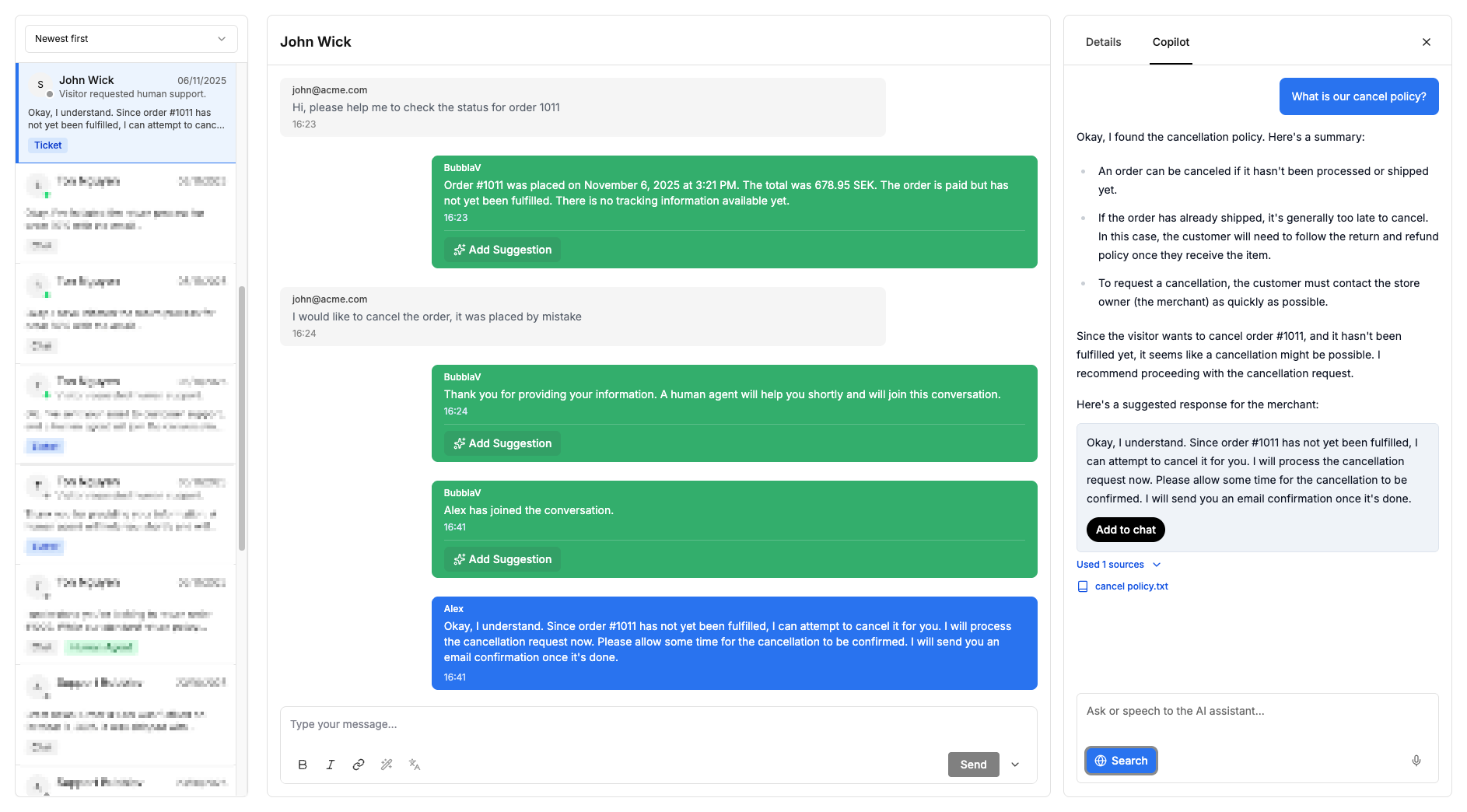Viewport: 1467px width, 812px height.
Task: Expand the Used 1 sources section
Action: pos(1119,564)
